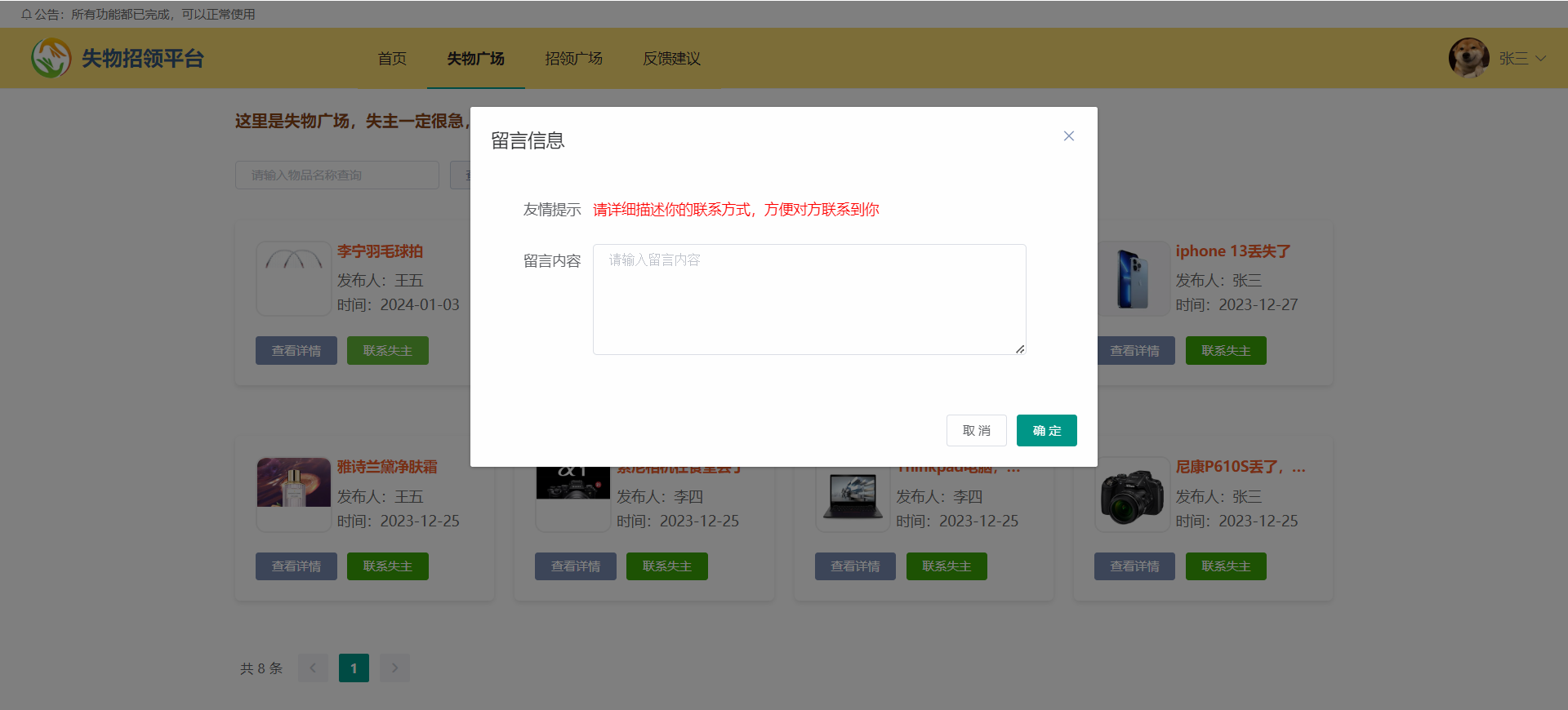This screenshot has width=1568, height=710.
Task: Click the 留言内容 label
Action: [552, 261]
